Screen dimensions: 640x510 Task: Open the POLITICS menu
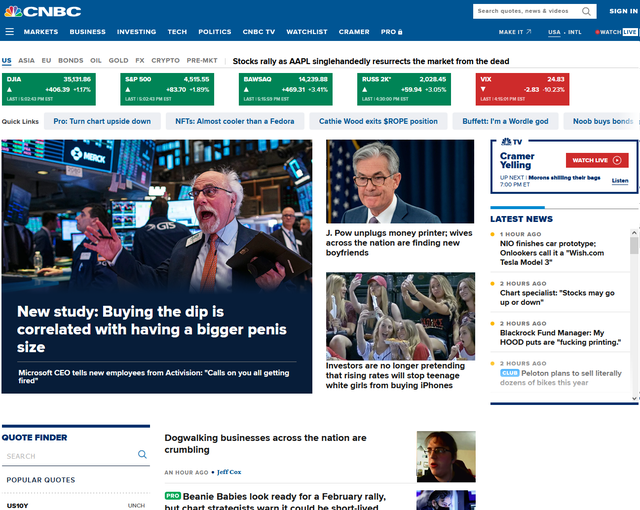click(x=215, y=32)
